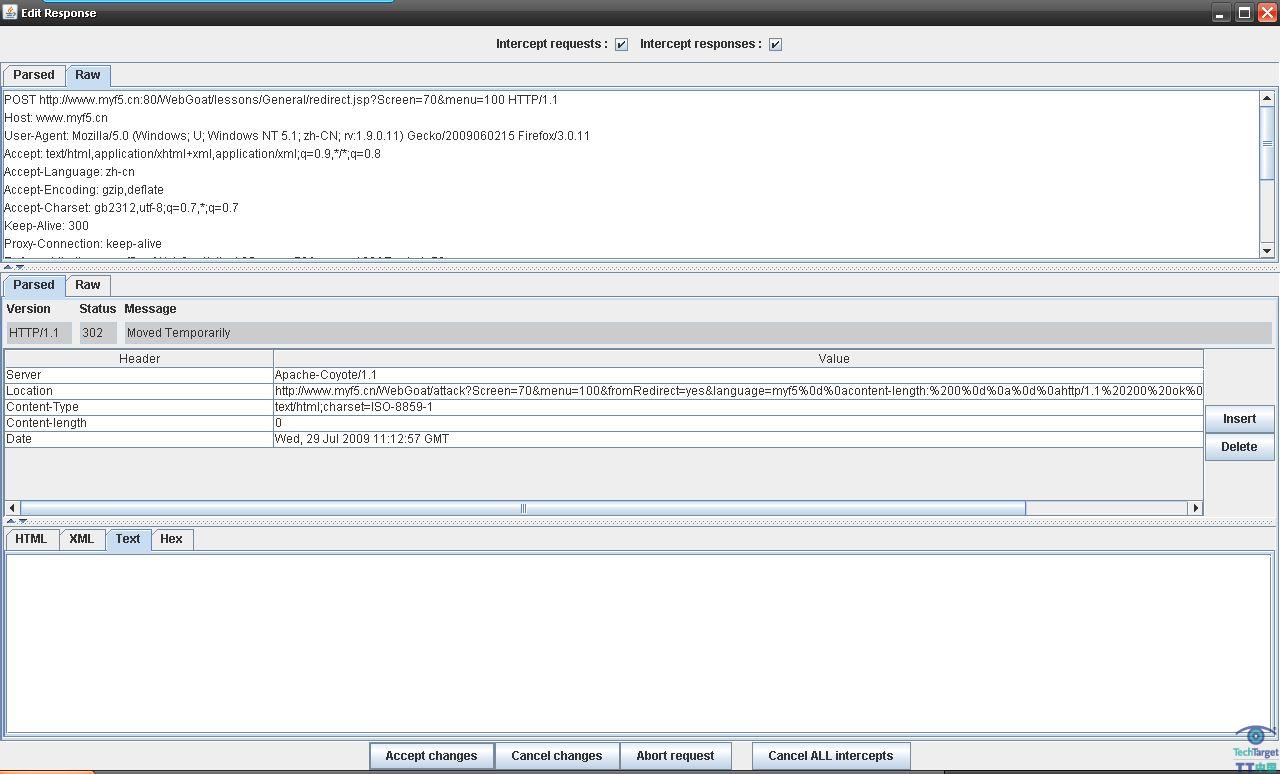
Task: Collapse the lower split pane divider arrows
Action: 17,521
